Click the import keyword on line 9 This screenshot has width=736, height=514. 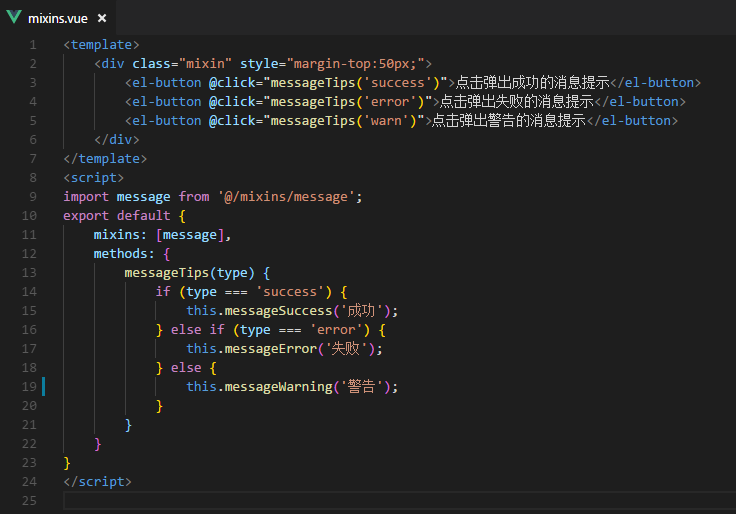pos(86,197)
